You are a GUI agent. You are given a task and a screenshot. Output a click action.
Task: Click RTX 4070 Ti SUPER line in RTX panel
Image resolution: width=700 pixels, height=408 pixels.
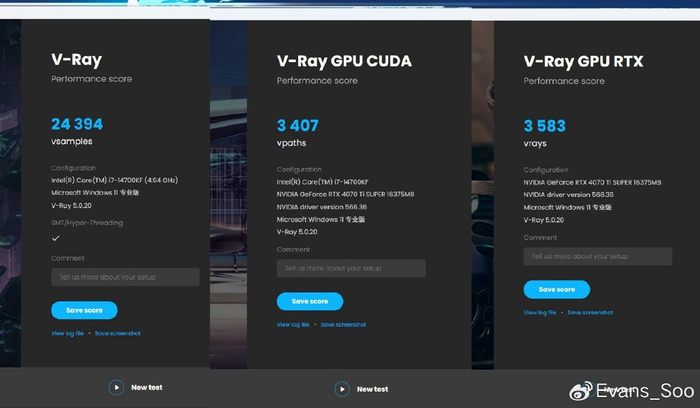[592, 183]
